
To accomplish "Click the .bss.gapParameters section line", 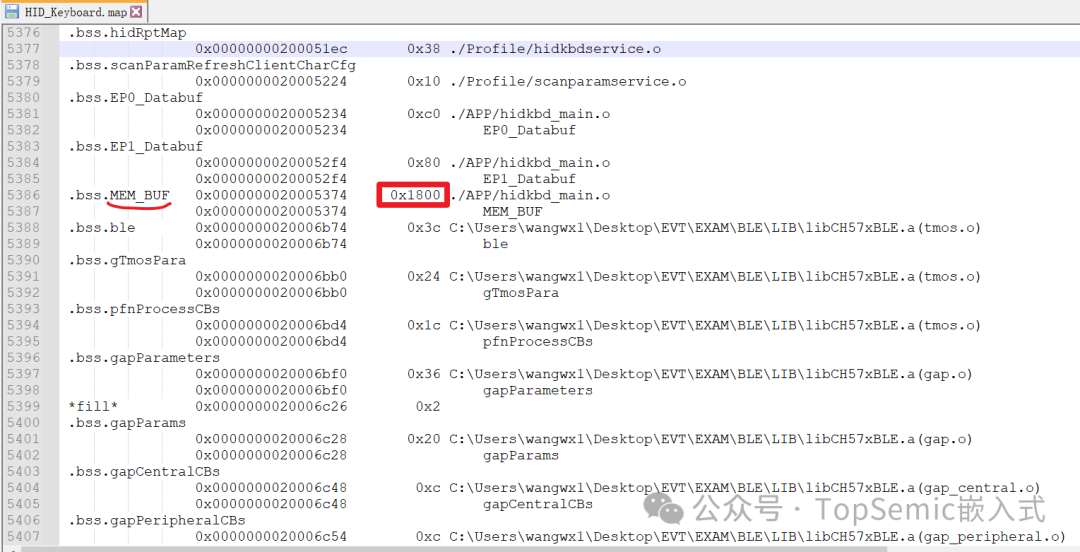I will tap(144, 357).
